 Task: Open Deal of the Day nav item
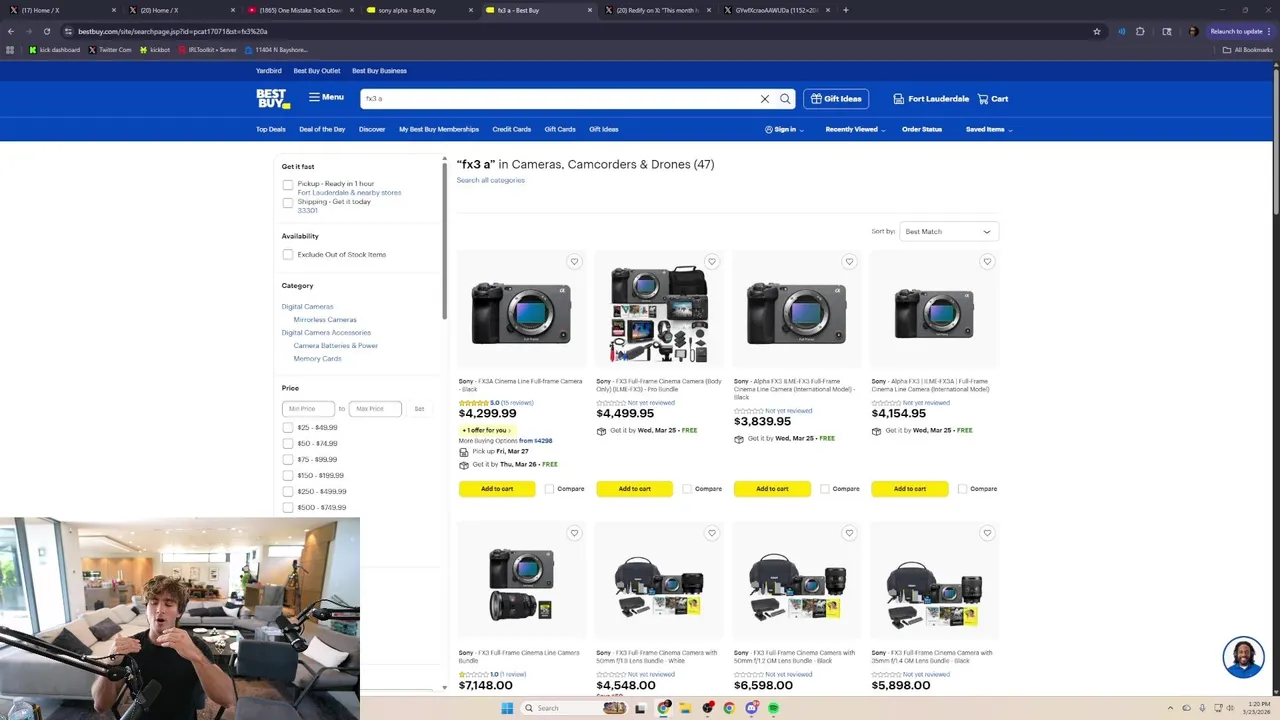pyautogui.click(x=322, y=129)
